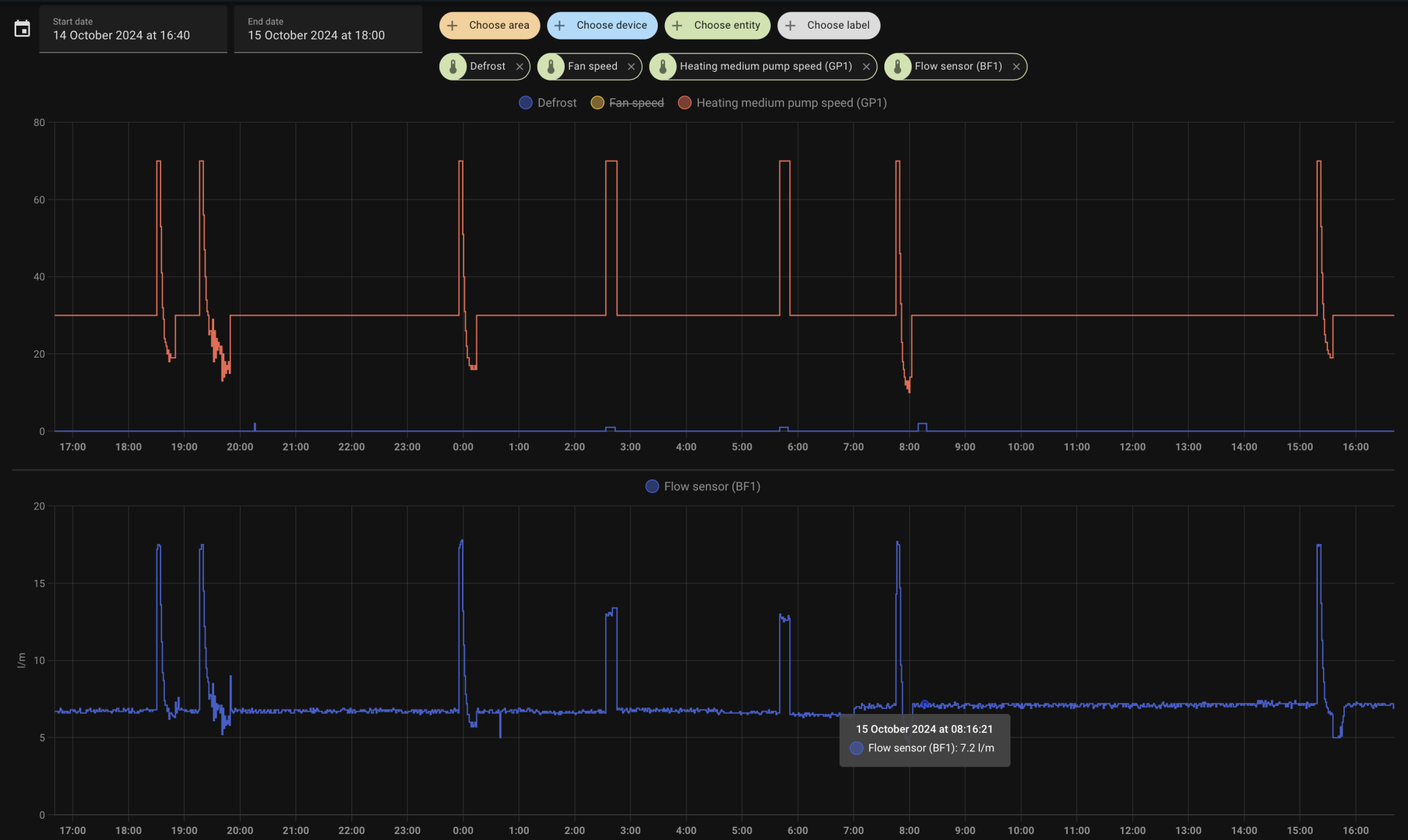Viewport: 1408px width, 840px height.
Task: Toggle Defrost series in chart legend
Action: [556, 103]
